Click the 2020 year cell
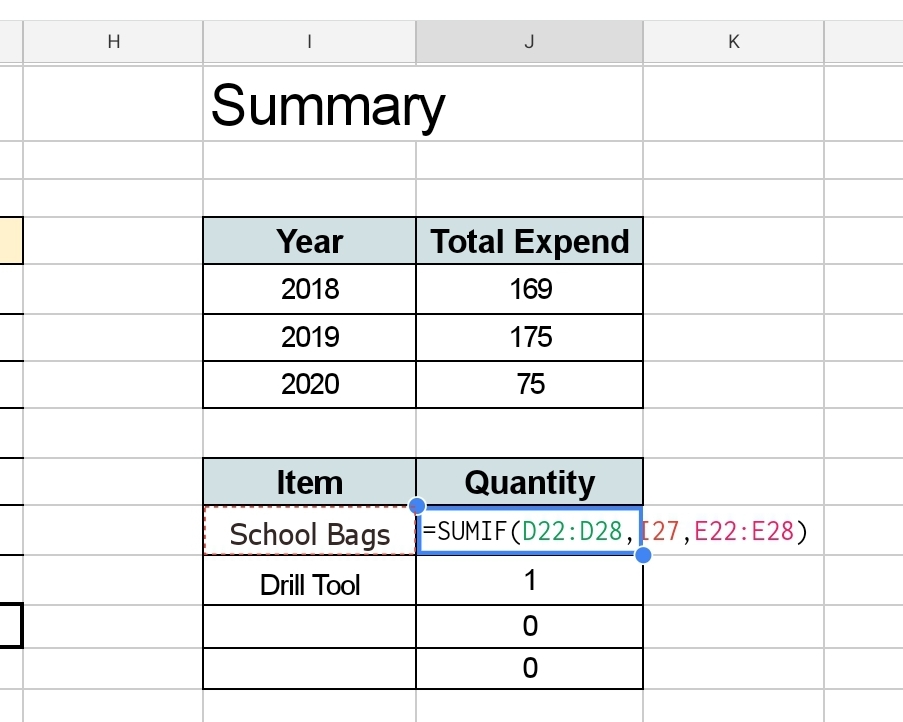Screen dimensions: 903x722 tap(309, 384)
